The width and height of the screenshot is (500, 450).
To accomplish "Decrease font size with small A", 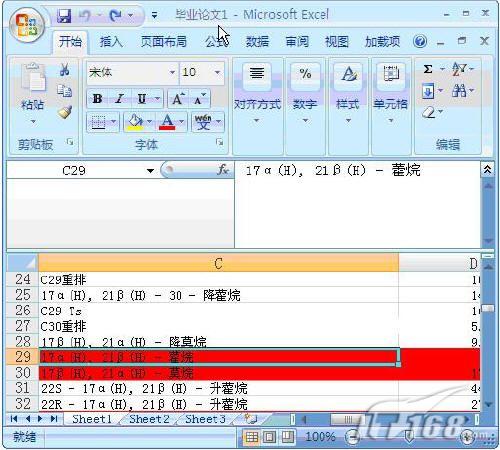I will (x=200, y=99).
